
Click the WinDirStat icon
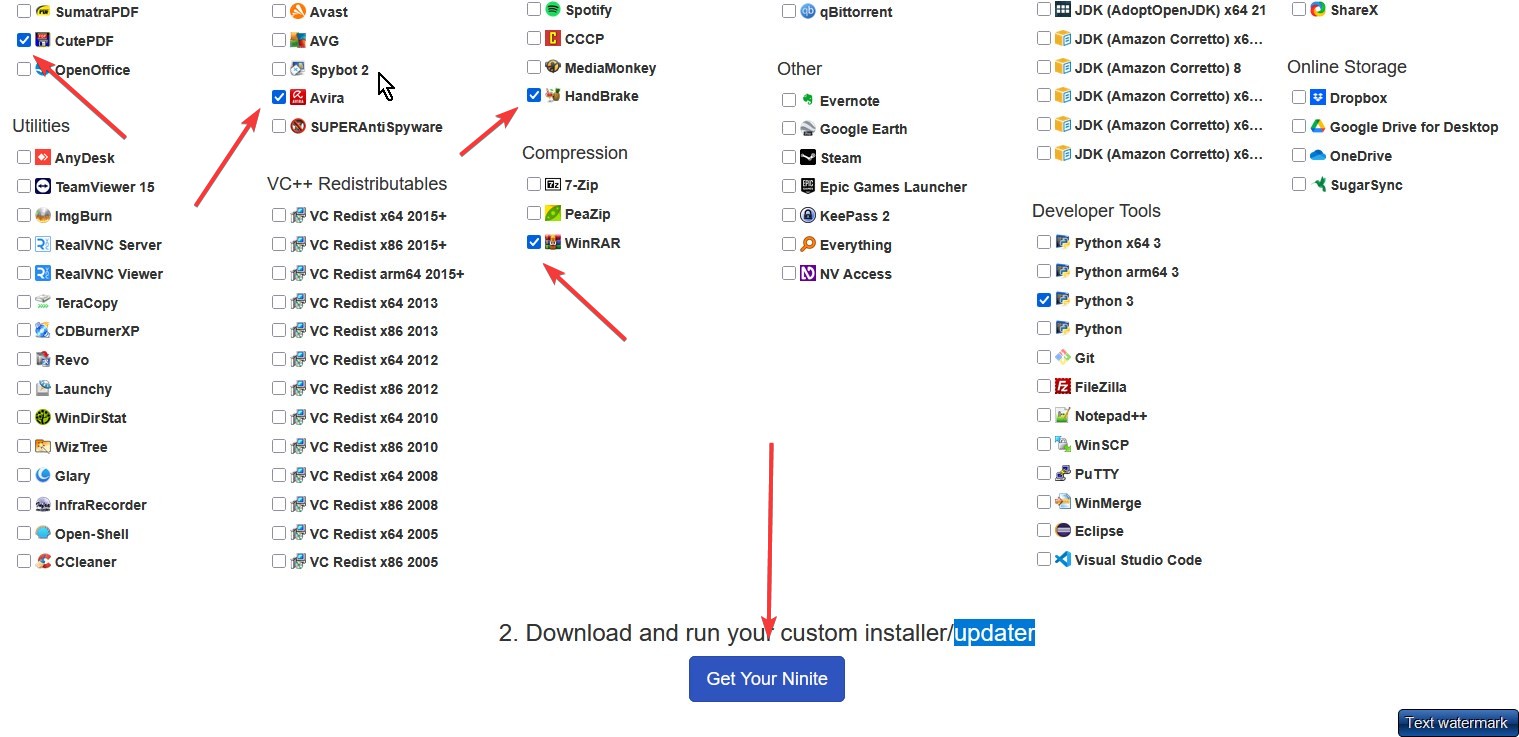(43, 418)
